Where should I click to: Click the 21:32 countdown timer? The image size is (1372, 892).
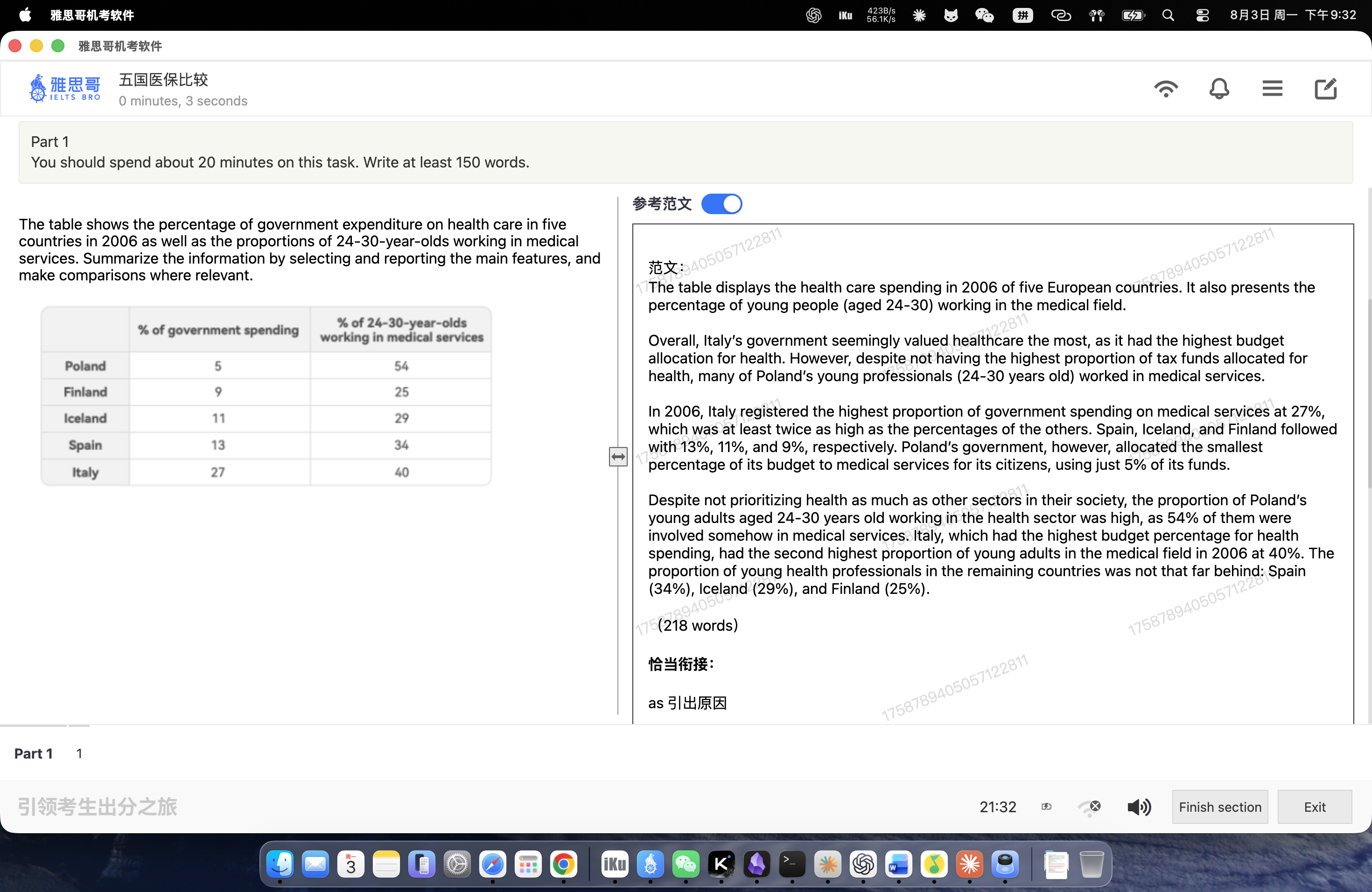click(x=997, y=807)
